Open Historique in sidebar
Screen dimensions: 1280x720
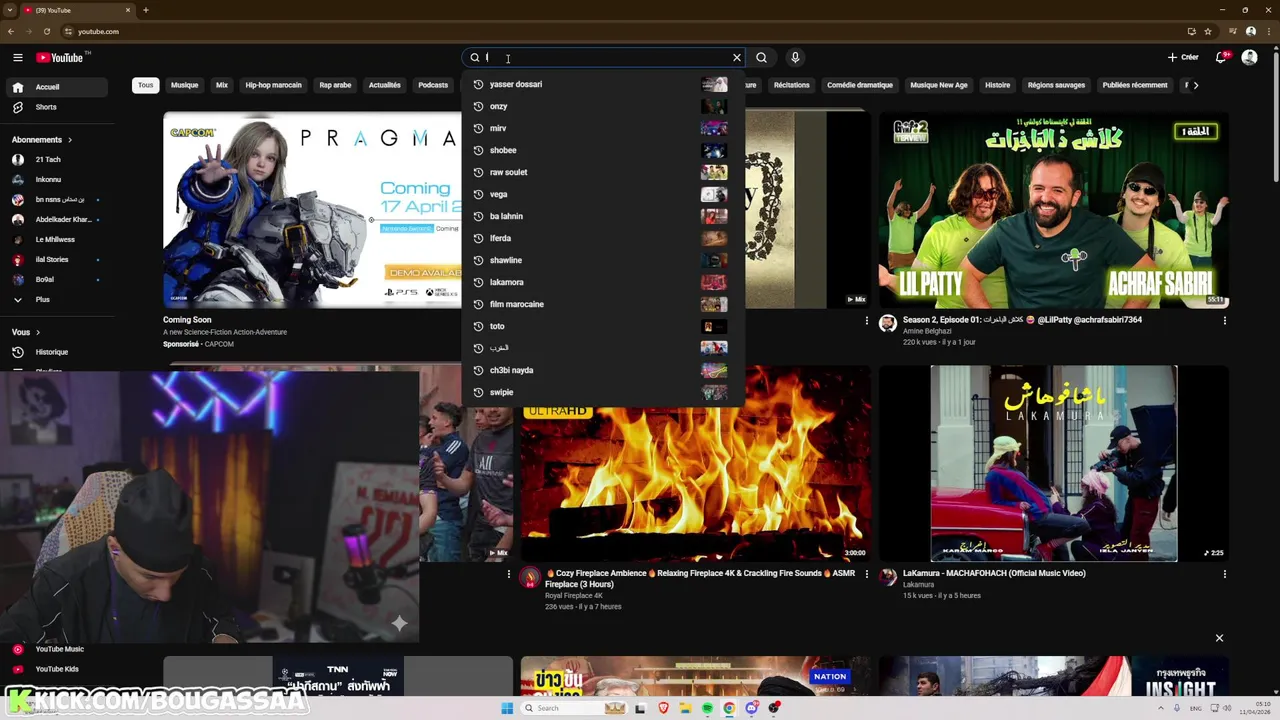click(x=55, y=352)
